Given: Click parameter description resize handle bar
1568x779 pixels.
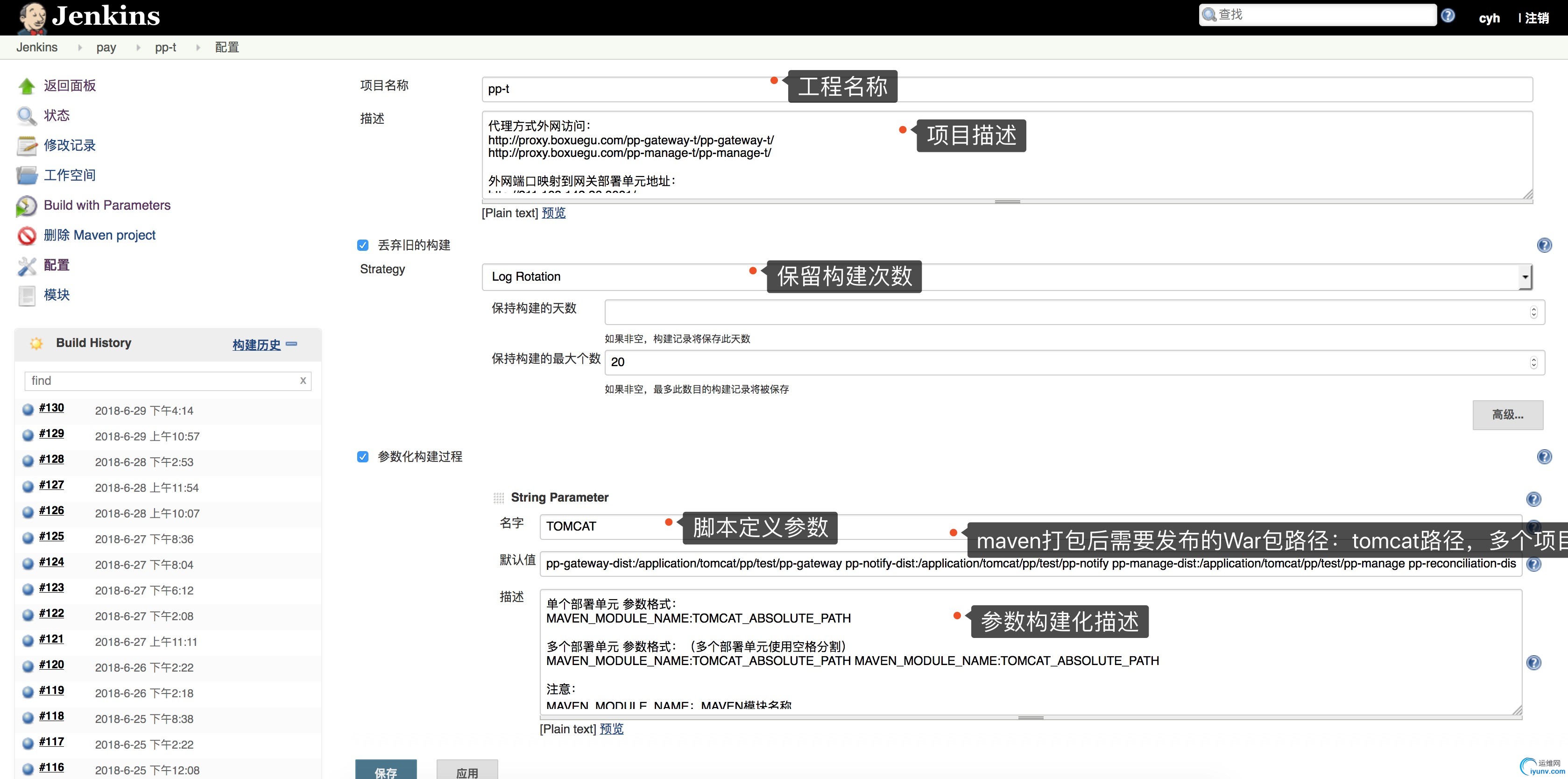Looking at the screenshot, I should point(1031,717).
